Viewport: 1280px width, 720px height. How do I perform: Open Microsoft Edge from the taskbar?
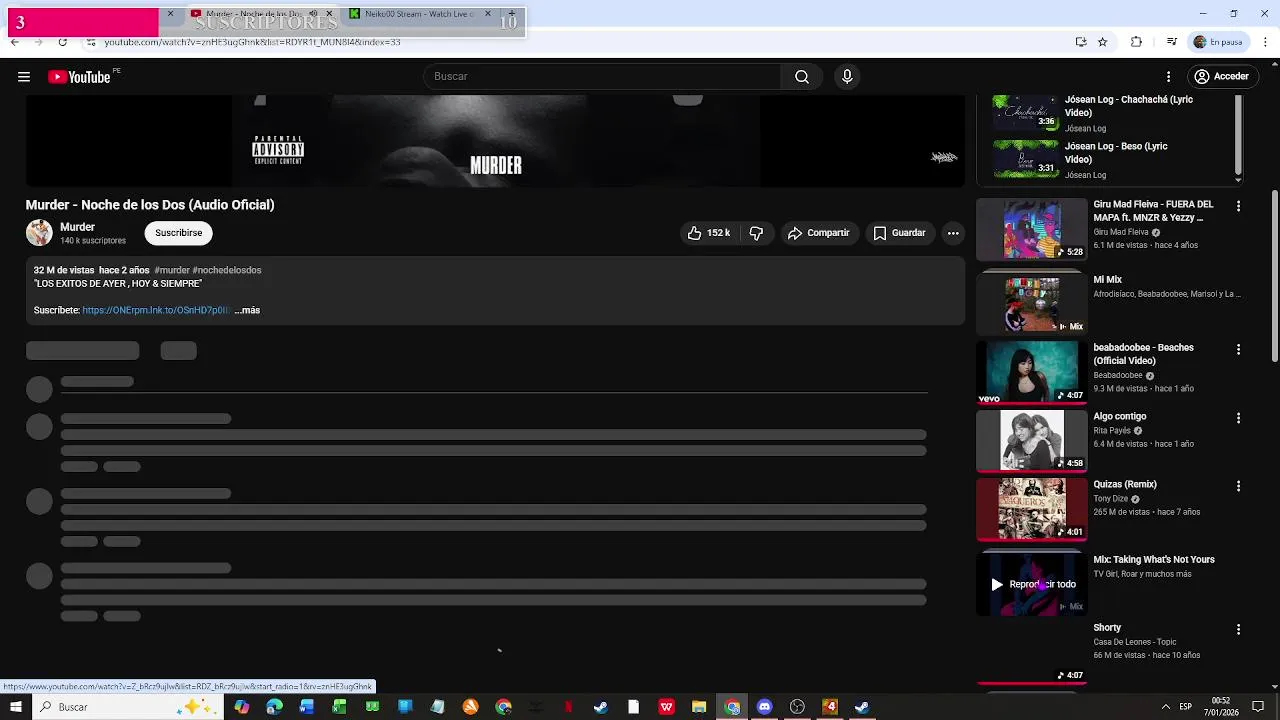point(274,707)
